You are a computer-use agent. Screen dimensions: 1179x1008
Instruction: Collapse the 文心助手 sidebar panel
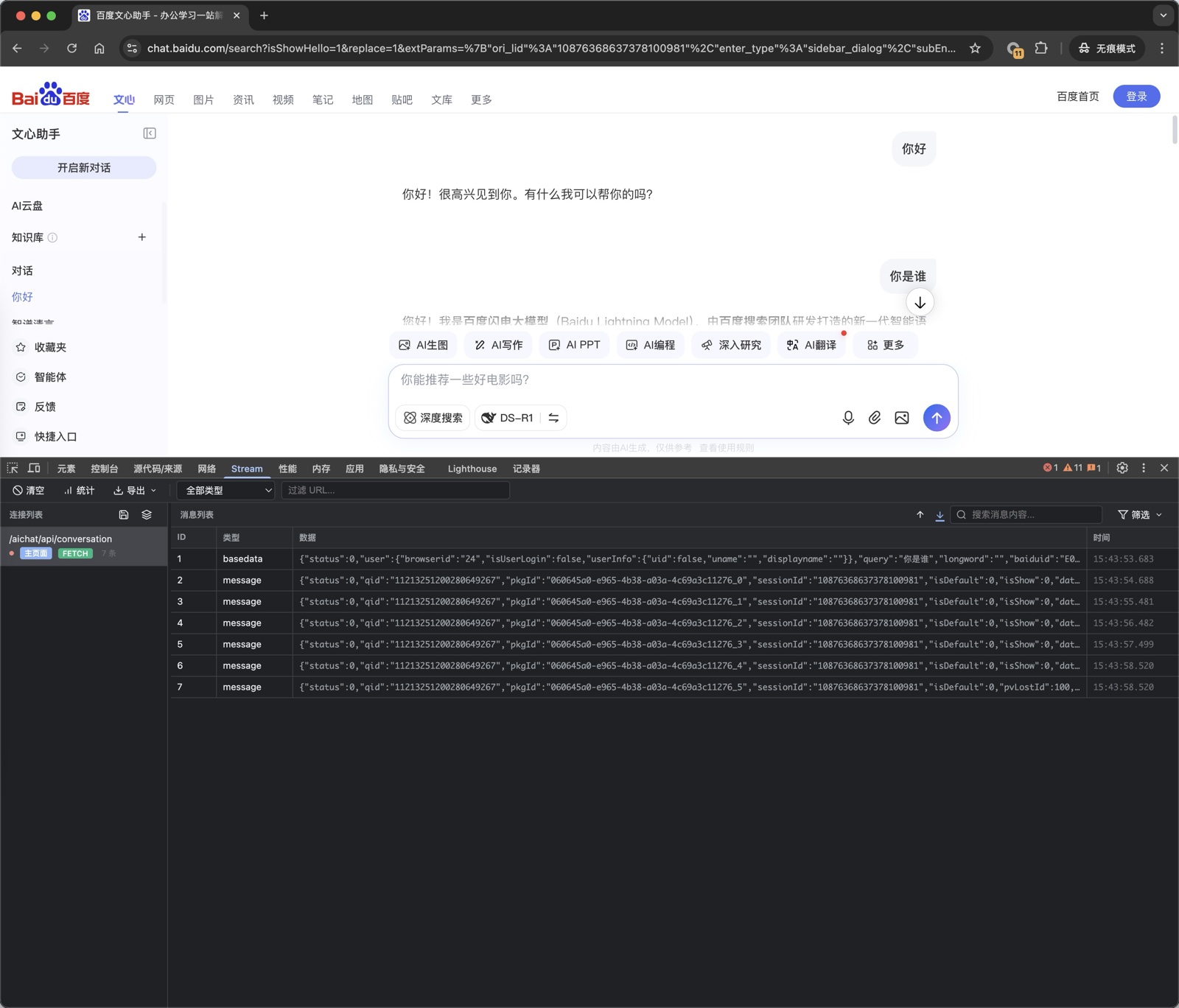150,133
